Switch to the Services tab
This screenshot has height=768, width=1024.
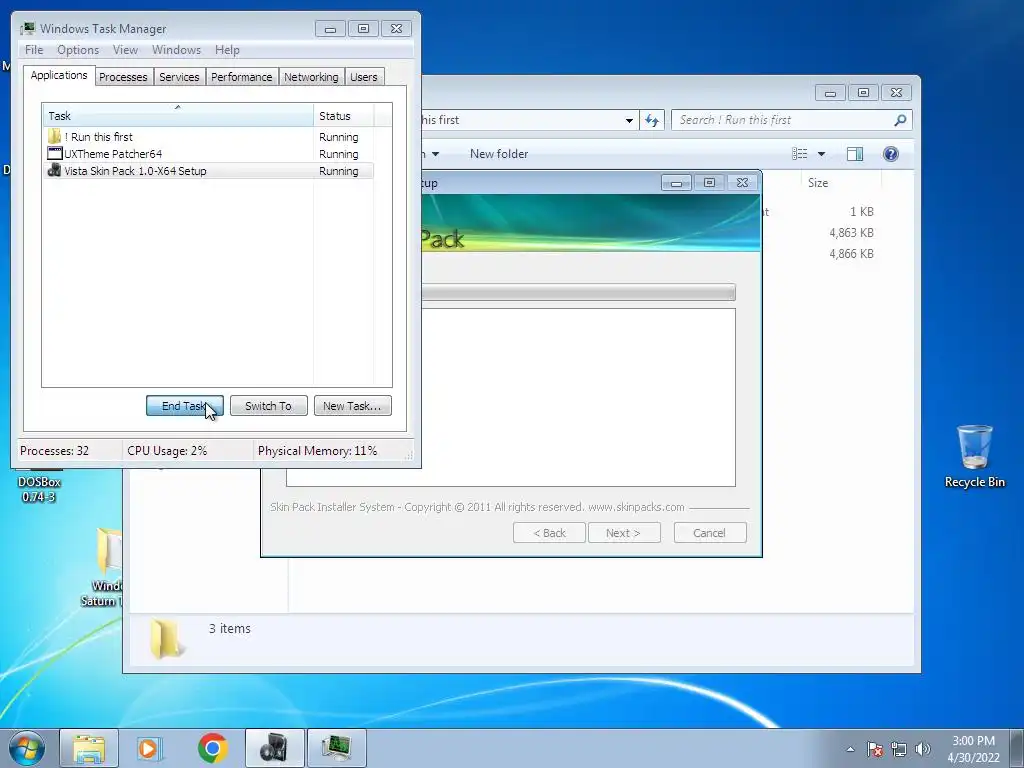(179, 77)
